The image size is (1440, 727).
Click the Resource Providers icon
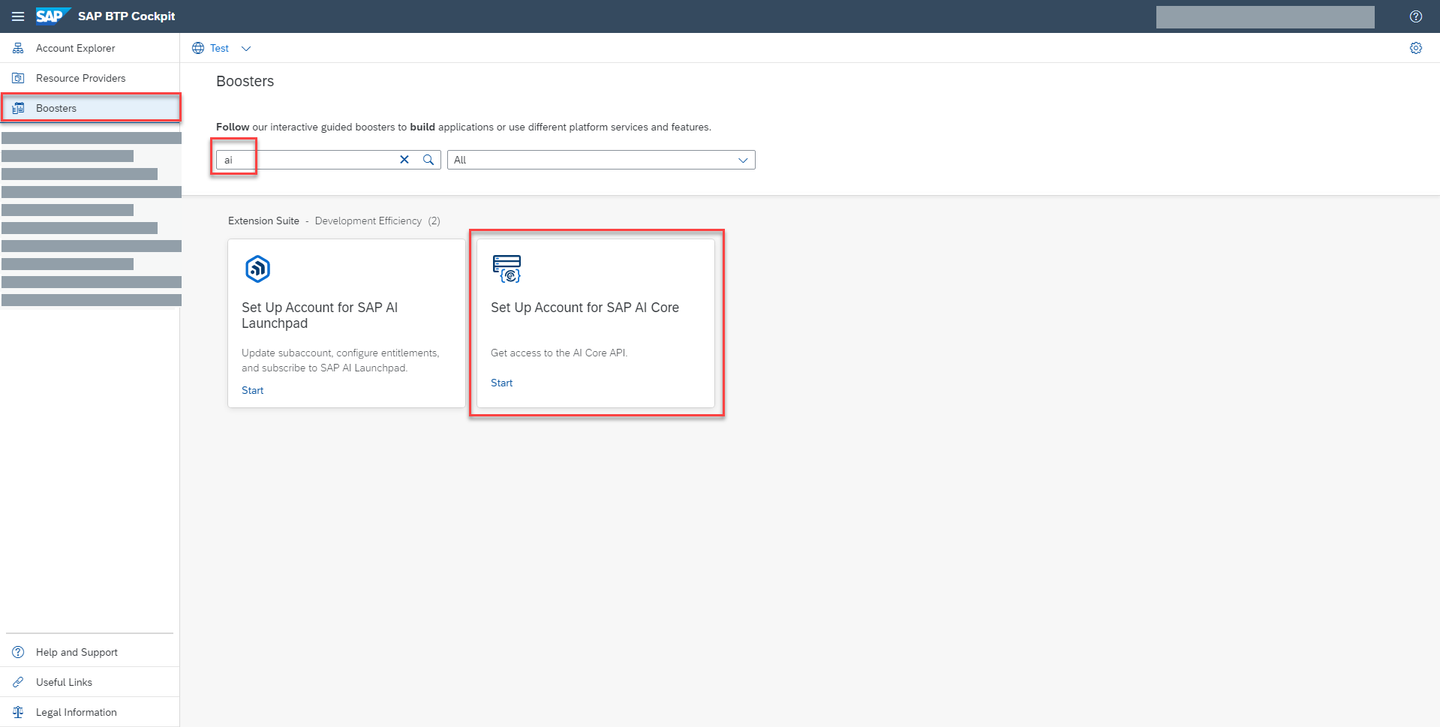(x=18, y=78)
